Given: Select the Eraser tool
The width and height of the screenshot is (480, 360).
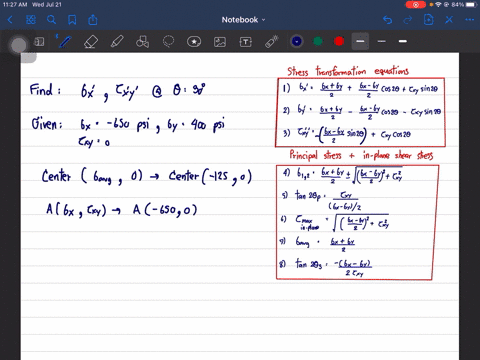Looking at the screenshot, I should coord(91,42).
